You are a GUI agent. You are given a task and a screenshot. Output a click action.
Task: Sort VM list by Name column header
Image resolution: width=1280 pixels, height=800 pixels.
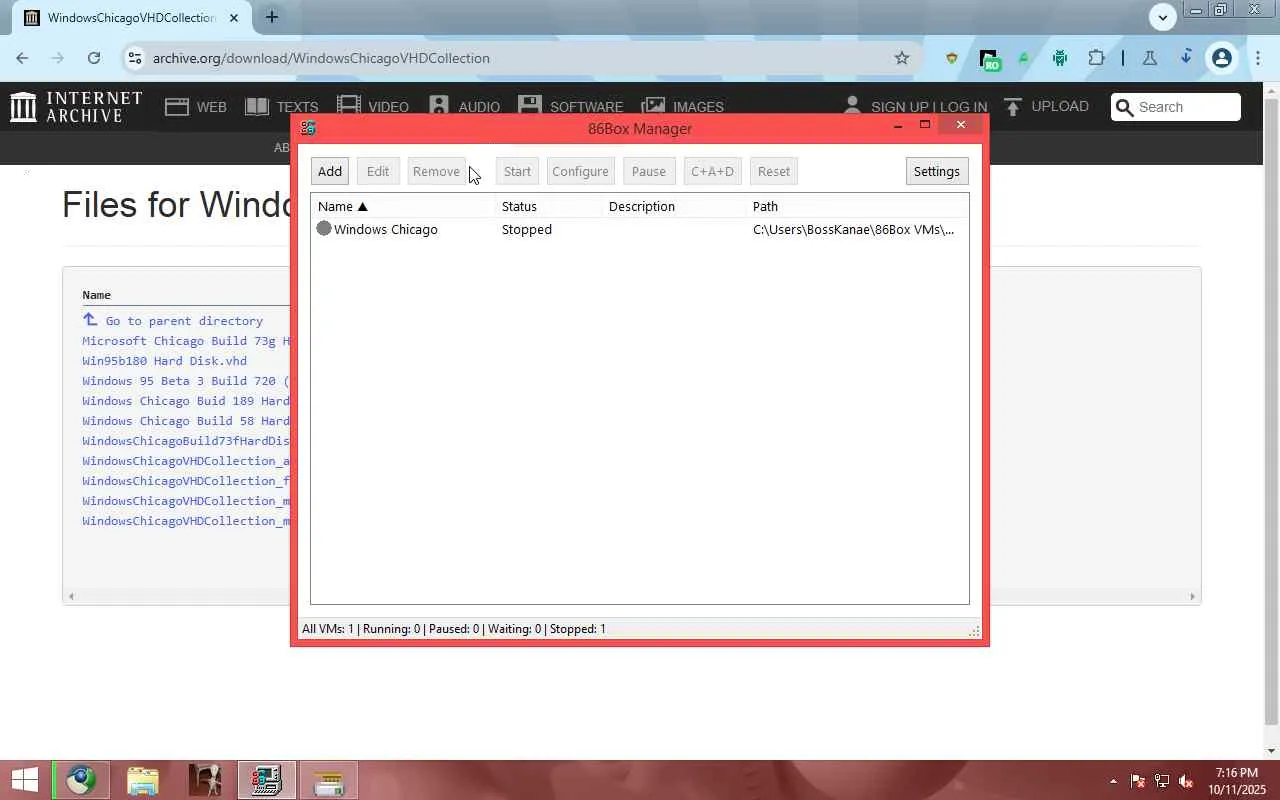pos(404,206)
